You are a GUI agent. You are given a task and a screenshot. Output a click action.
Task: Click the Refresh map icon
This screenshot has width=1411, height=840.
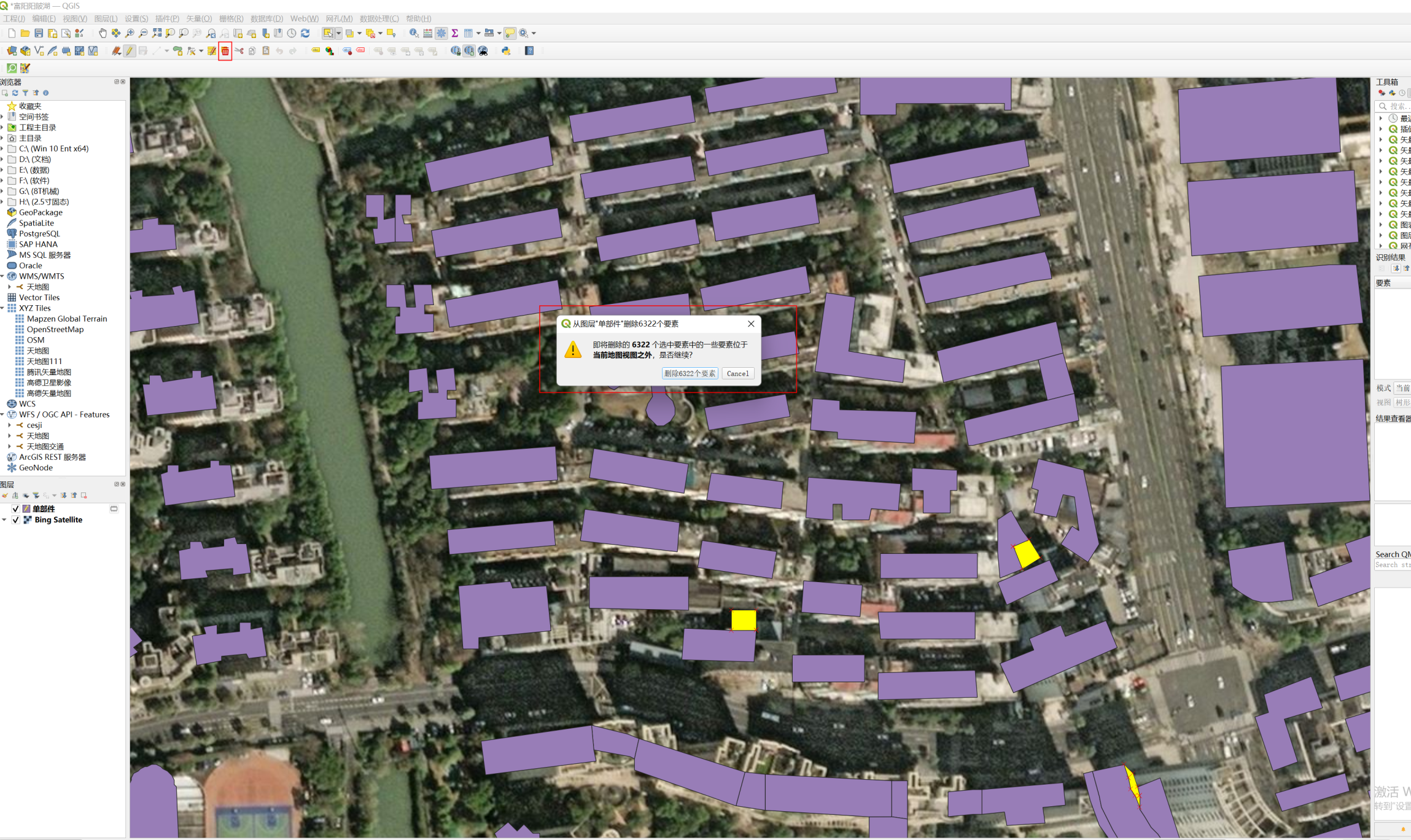coord(305,33)
